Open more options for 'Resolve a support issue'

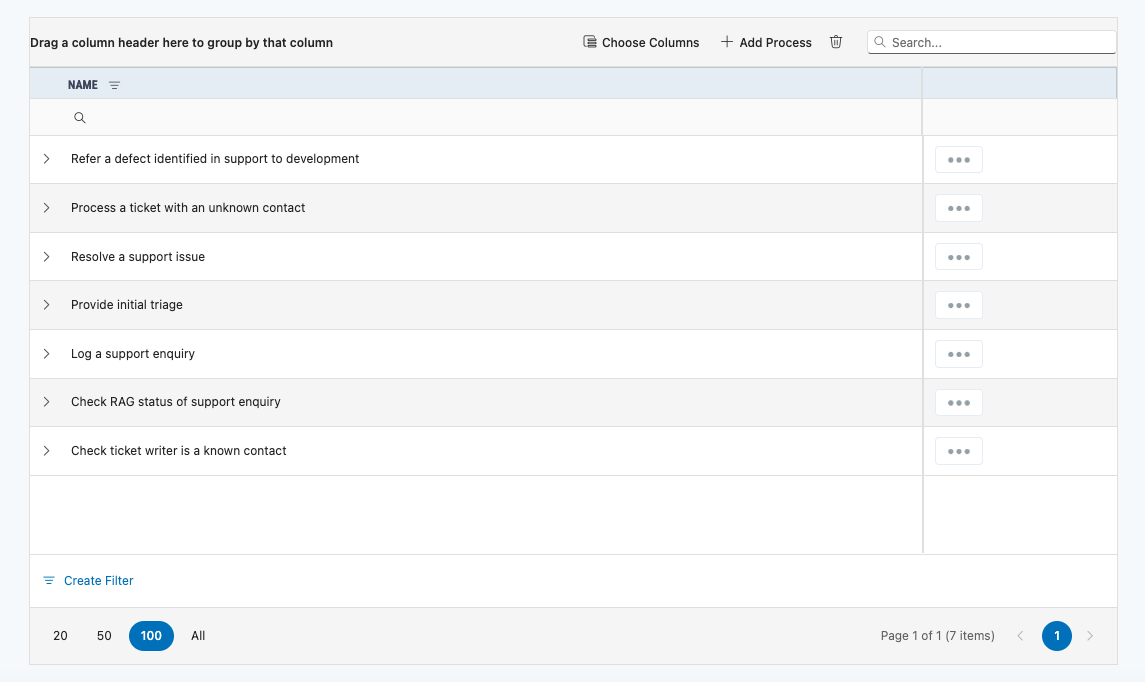[x=959, y=257]
